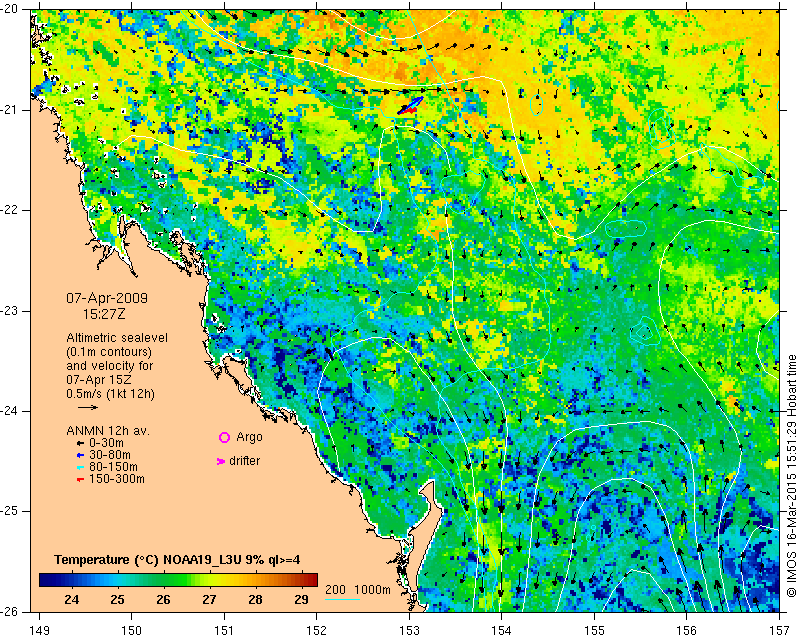Click the longitude axis label 149

coord(39,631)
